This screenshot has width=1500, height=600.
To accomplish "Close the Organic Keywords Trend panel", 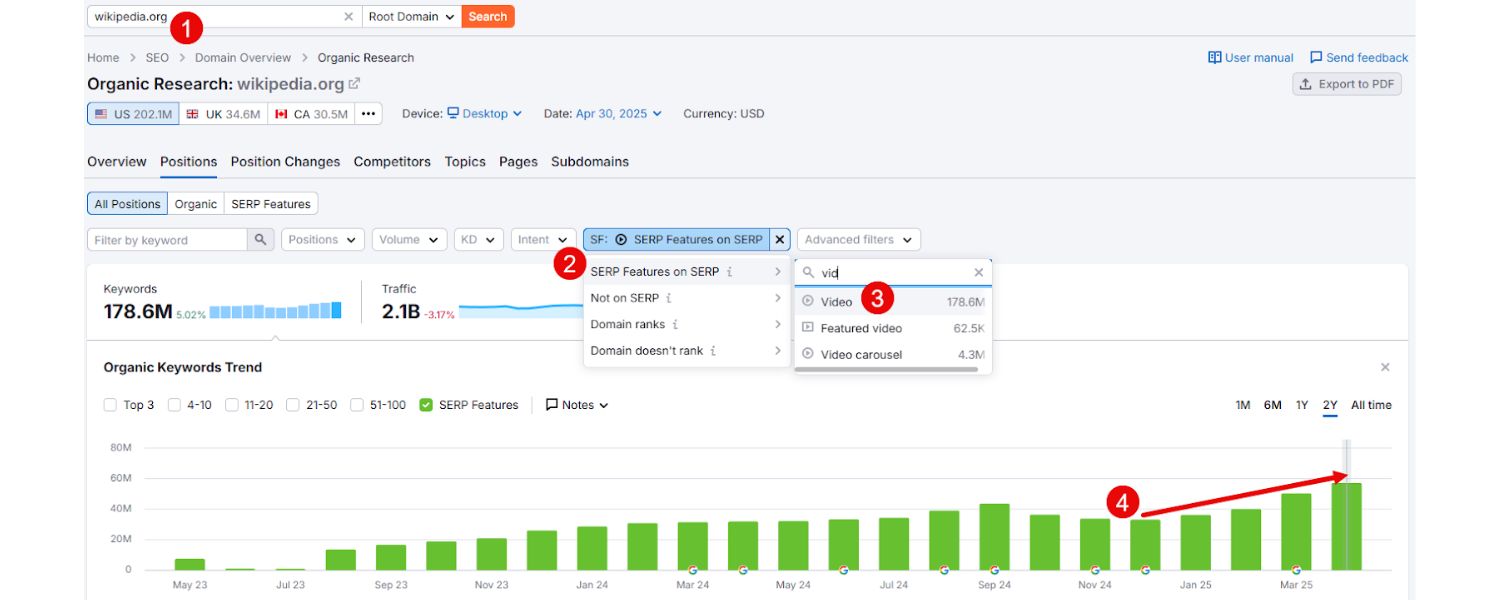I will [1385, 368].
